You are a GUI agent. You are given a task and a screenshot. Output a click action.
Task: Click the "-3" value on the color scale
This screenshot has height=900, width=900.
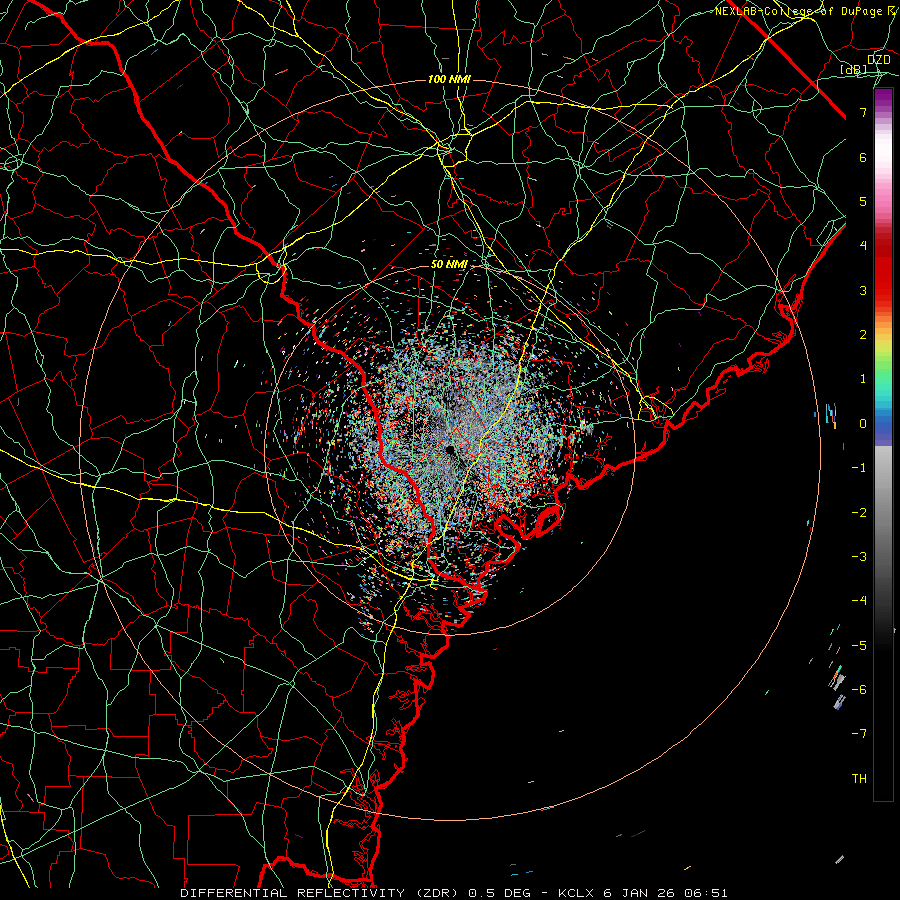coord(859,557)
